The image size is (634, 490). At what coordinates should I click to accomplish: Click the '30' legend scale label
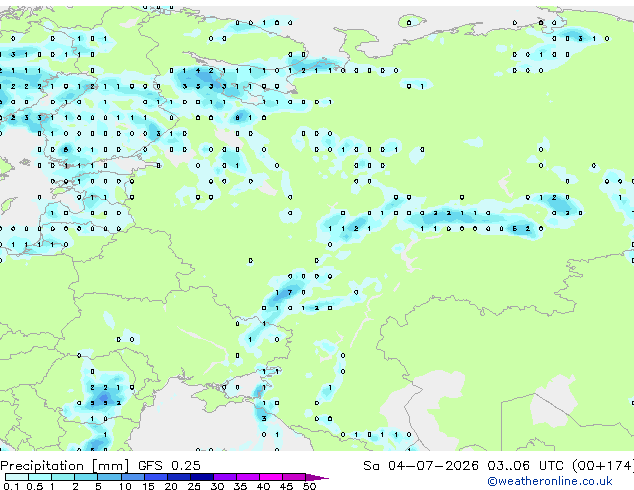(217, 486)
